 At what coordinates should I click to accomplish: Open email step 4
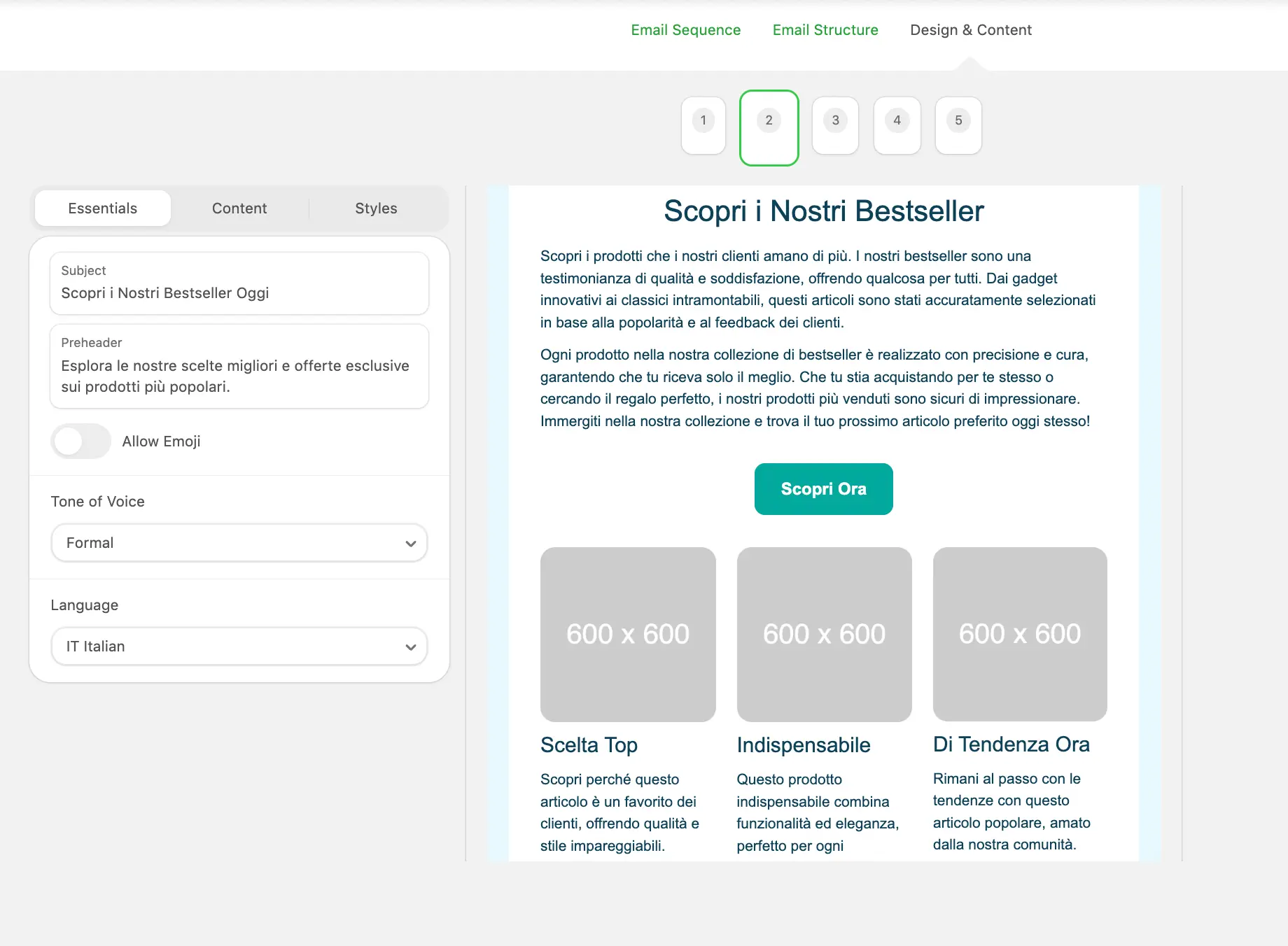coord(897,126)
